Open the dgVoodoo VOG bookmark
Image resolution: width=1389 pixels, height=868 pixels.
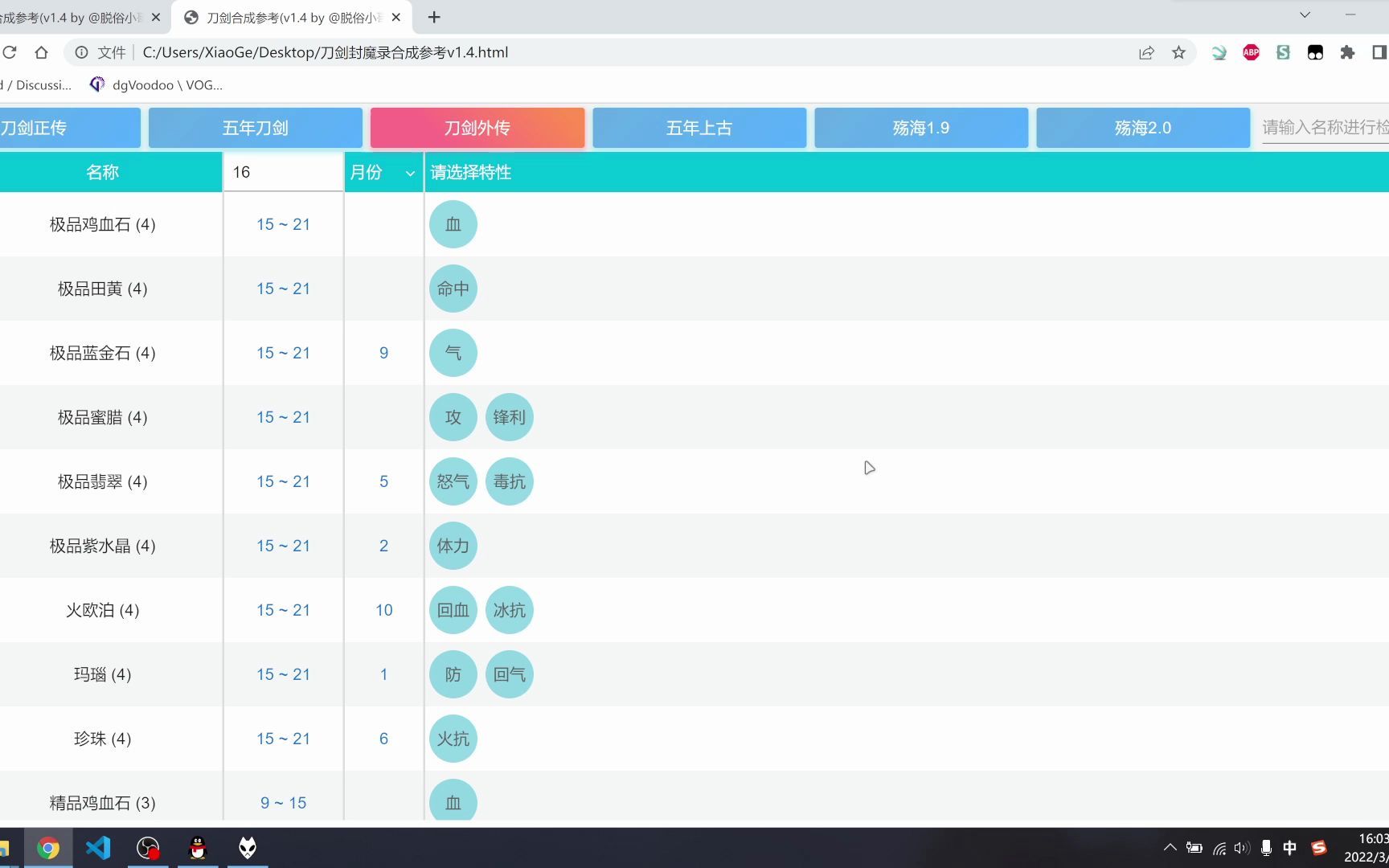pyautogui.click(x=157, y=84)
